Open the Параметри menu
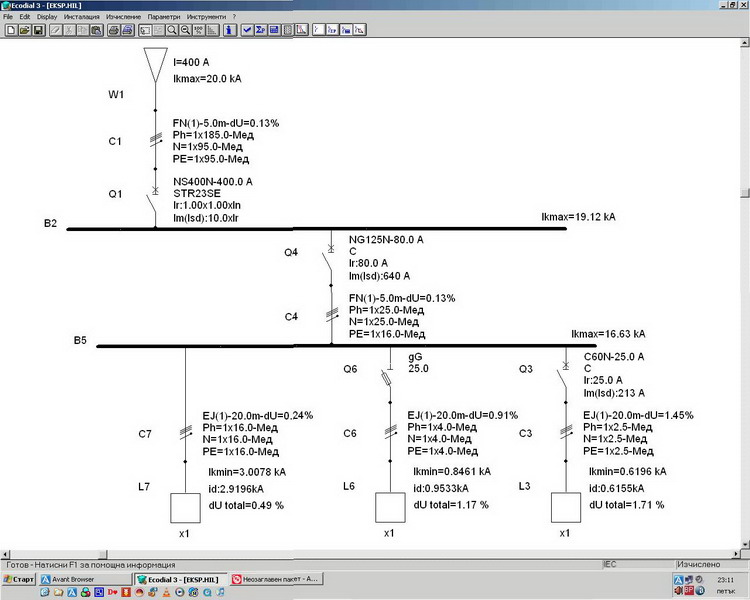The height and width of the screenshot is (600, 750). [x=164, y=17]
